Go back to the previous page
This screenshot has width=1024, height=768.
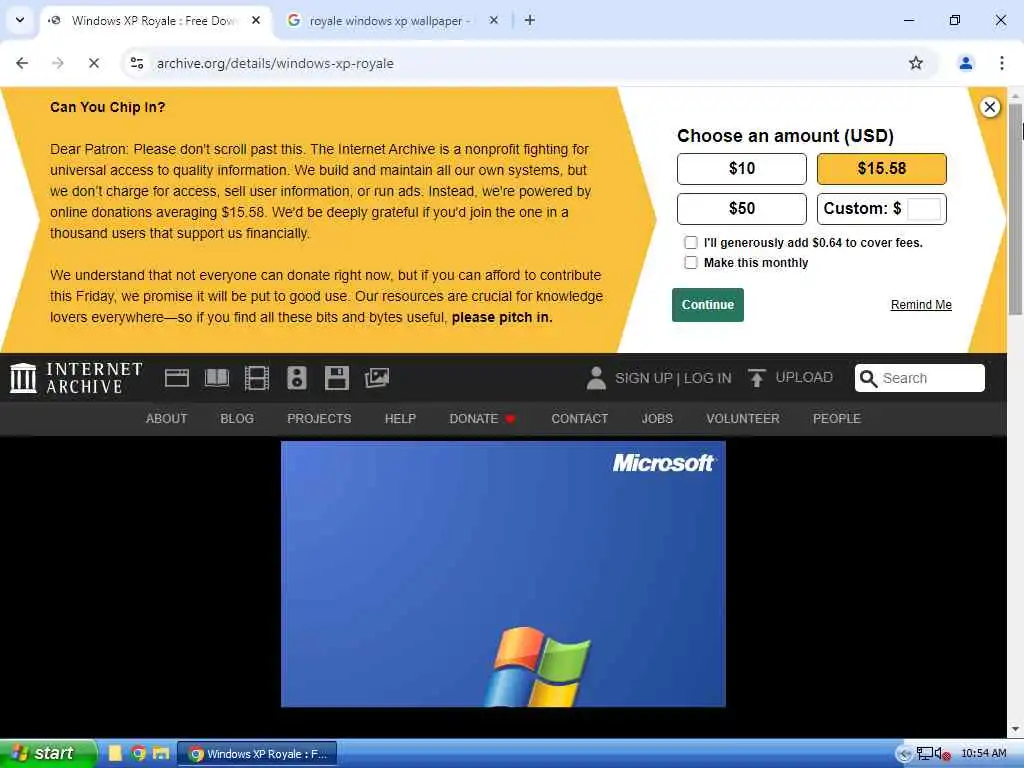click(x=22, y=63)
